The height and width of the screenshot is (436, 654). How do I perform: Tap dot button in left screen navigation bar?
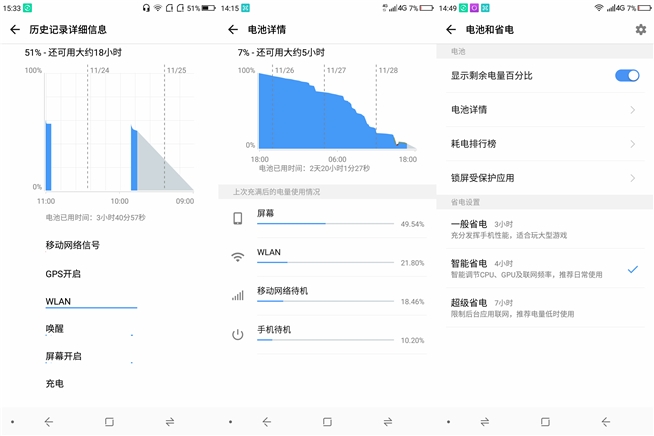tap(13, 422)
